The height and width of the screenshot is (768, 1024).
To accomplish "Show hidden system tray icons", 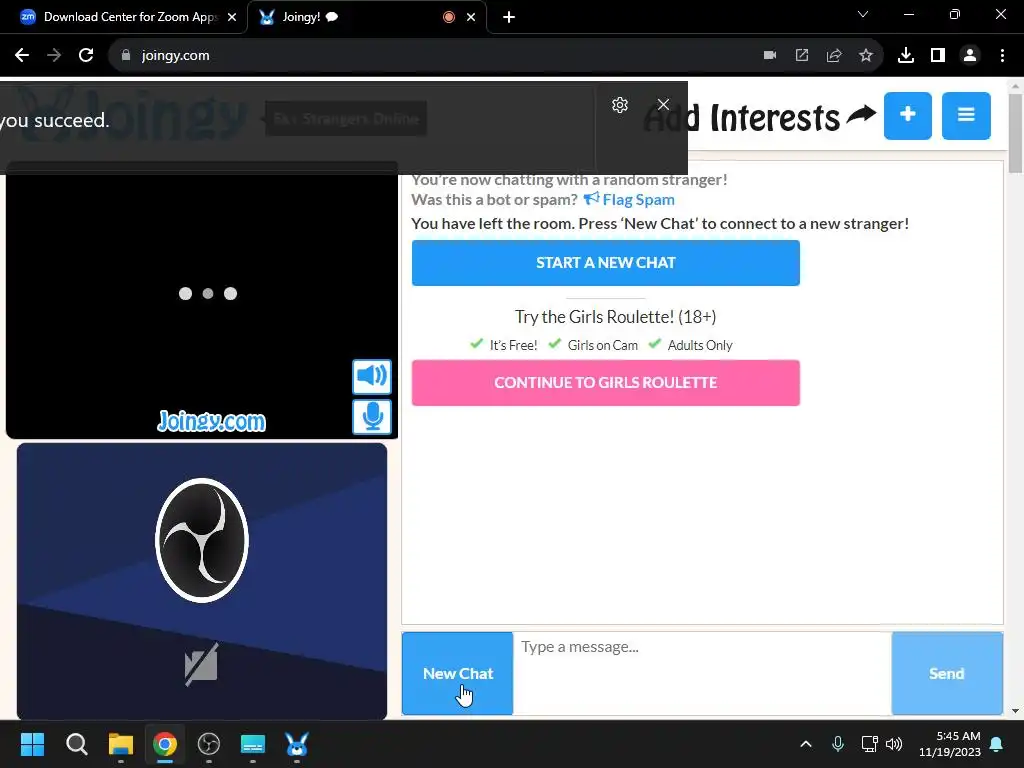I will click(x=806, y=744).
